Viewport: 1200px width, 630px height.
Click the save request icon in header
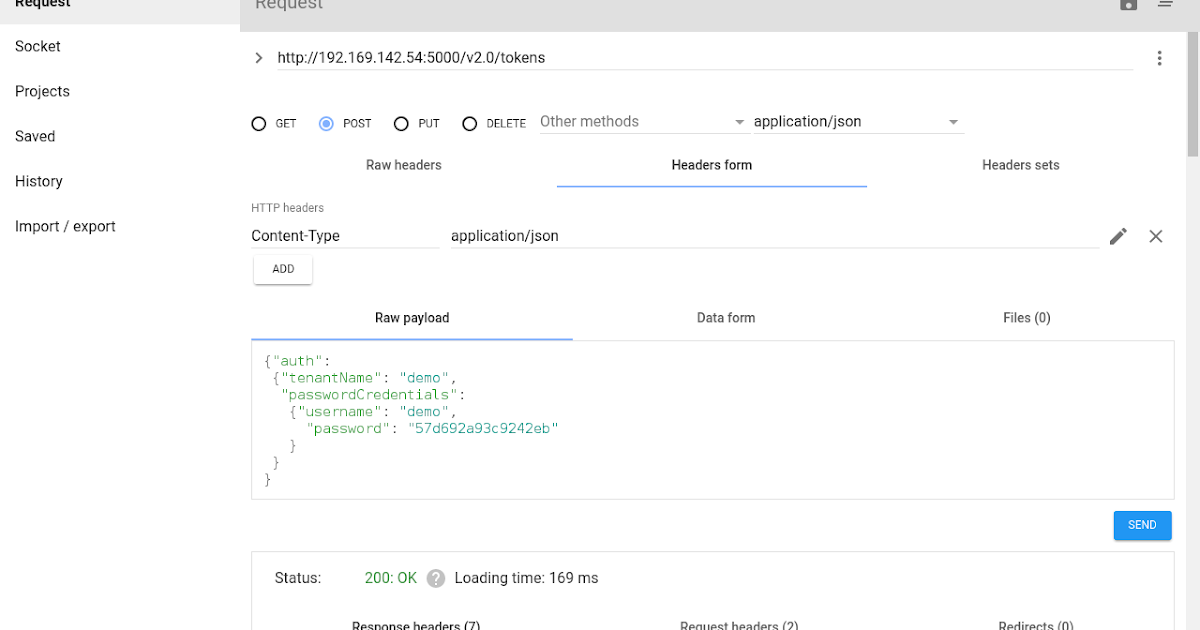pyautogui.click(x=1128, y=5)
